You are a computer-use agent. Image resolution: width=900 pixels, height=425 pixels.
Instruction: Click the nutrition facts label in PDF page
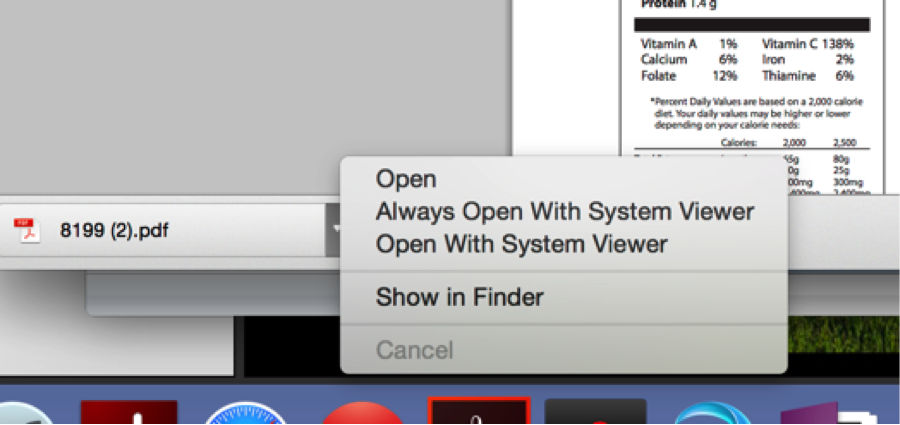click(754, 86)
